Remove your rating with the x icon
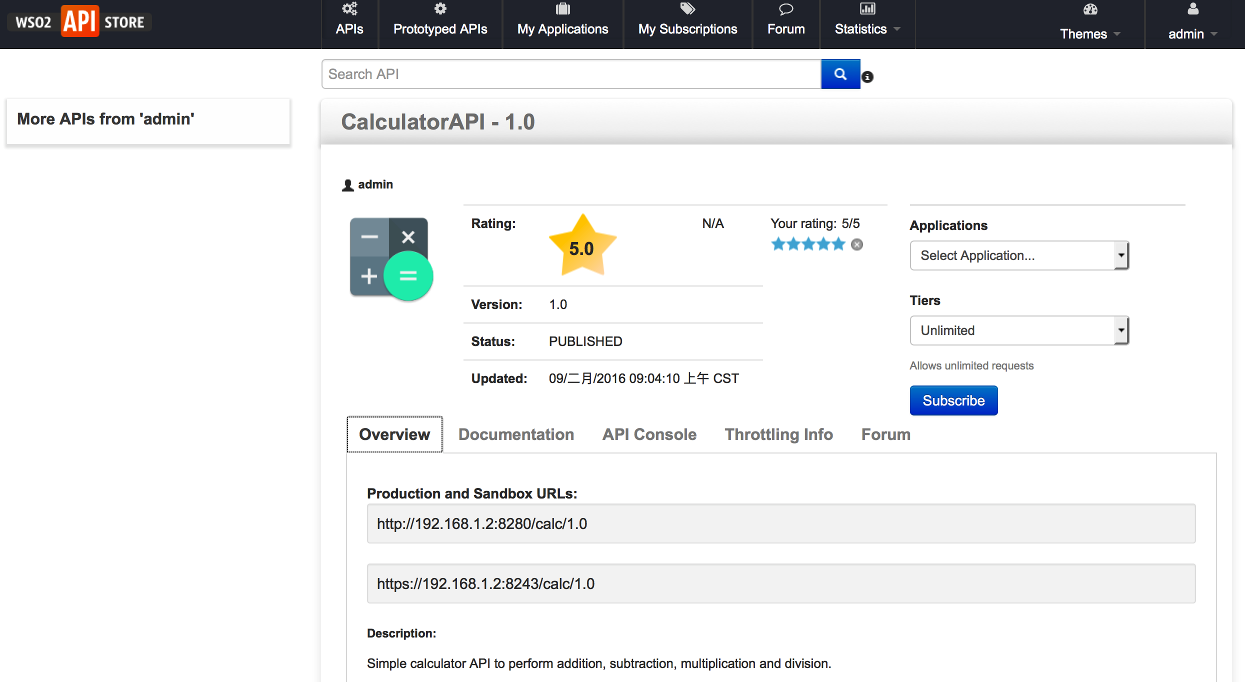Image resolution: width=1245 pixels, height=682 pixels. (857, 244)
